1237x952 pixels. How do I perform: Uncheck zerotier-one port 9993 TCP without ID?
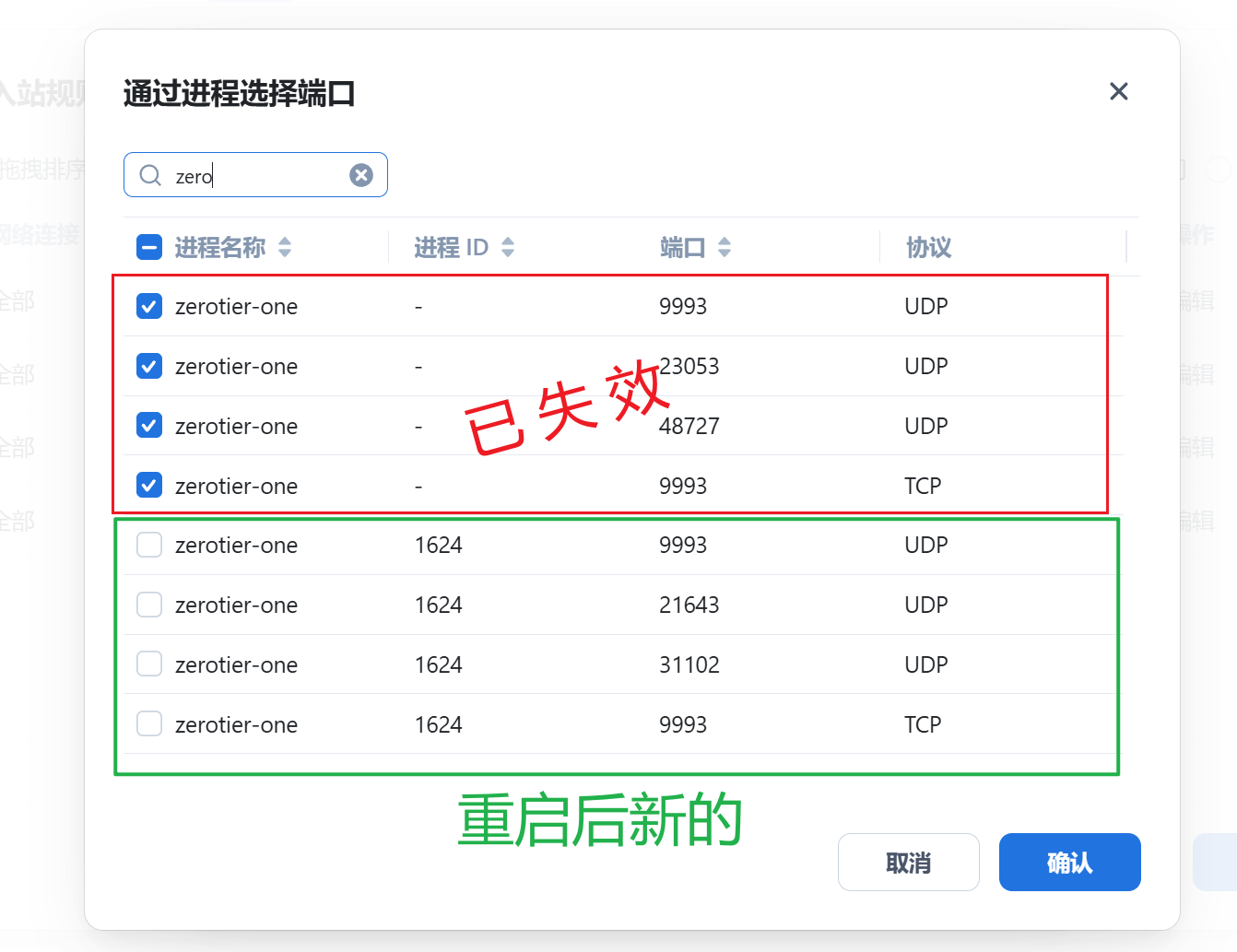149,485
